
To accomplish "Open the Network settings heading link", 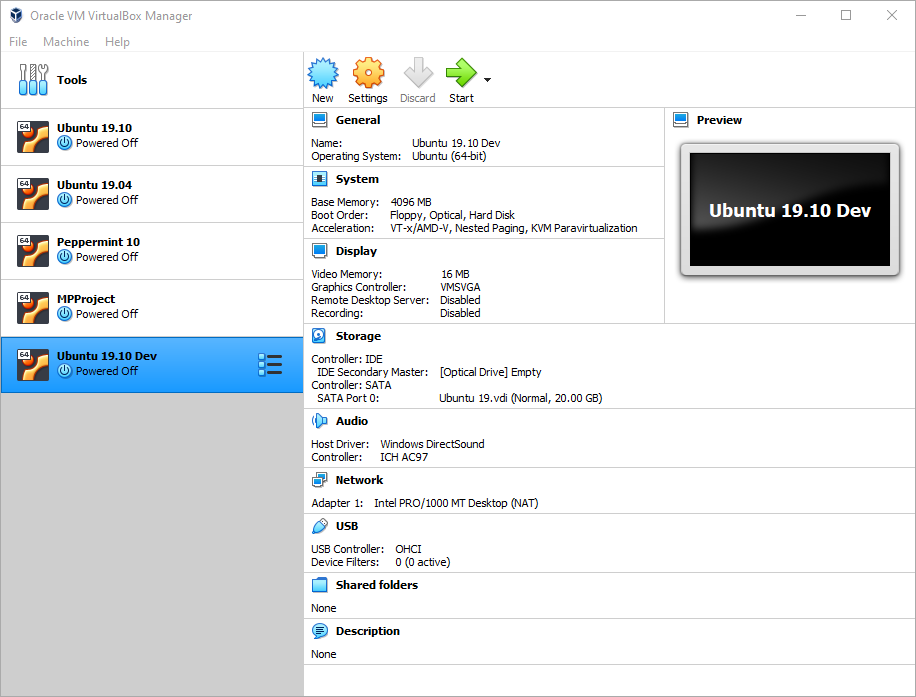I will (x=359, y=480).
